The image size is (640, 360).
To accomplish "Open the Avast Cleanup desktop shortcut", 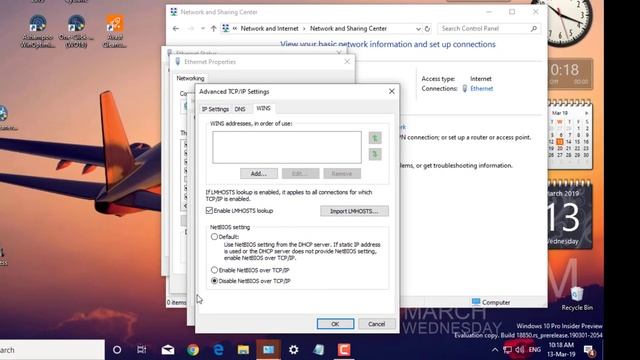I will 115,31.
